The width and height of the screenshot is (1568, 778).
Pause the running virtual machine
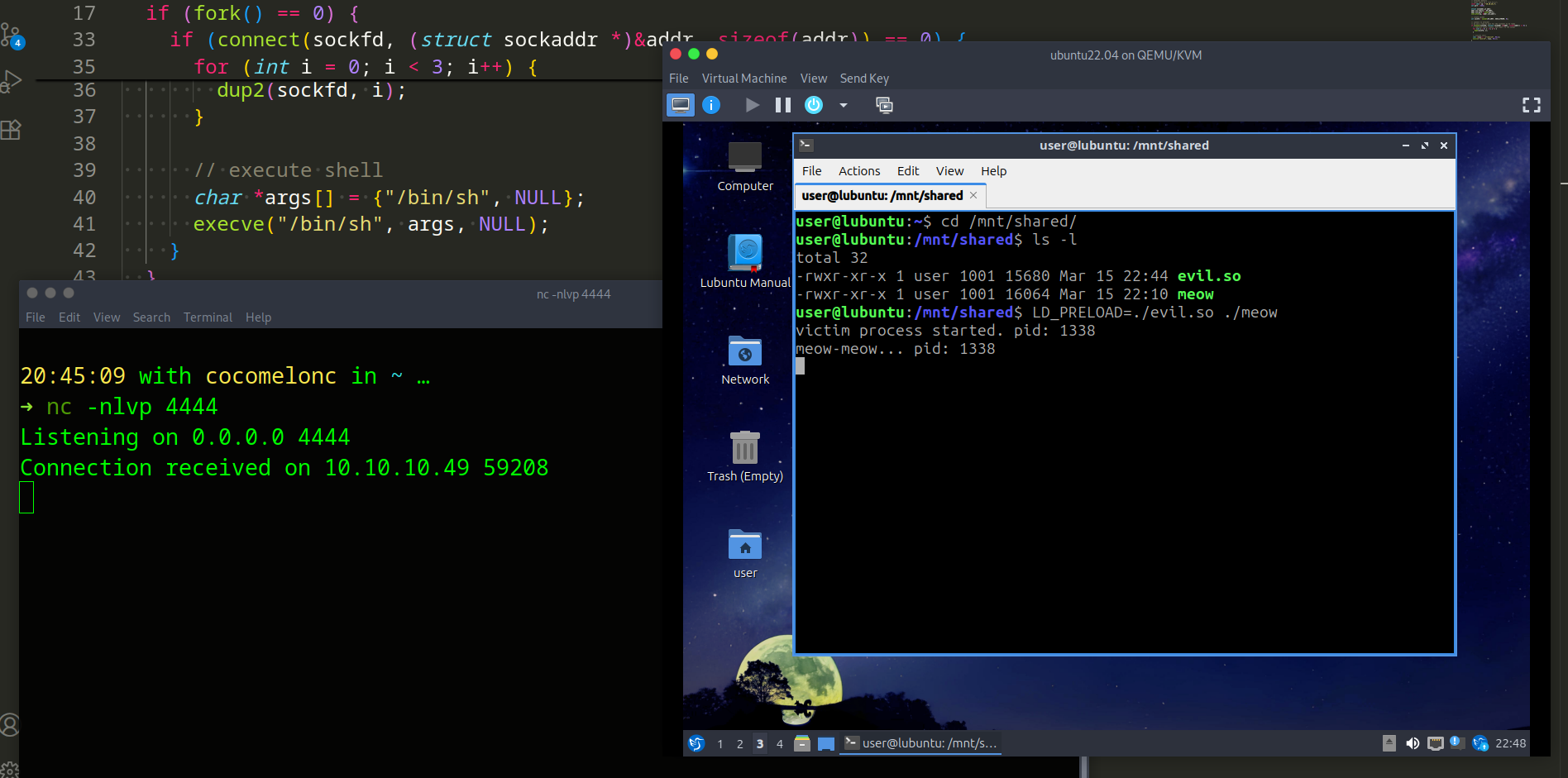click(782, 105)
